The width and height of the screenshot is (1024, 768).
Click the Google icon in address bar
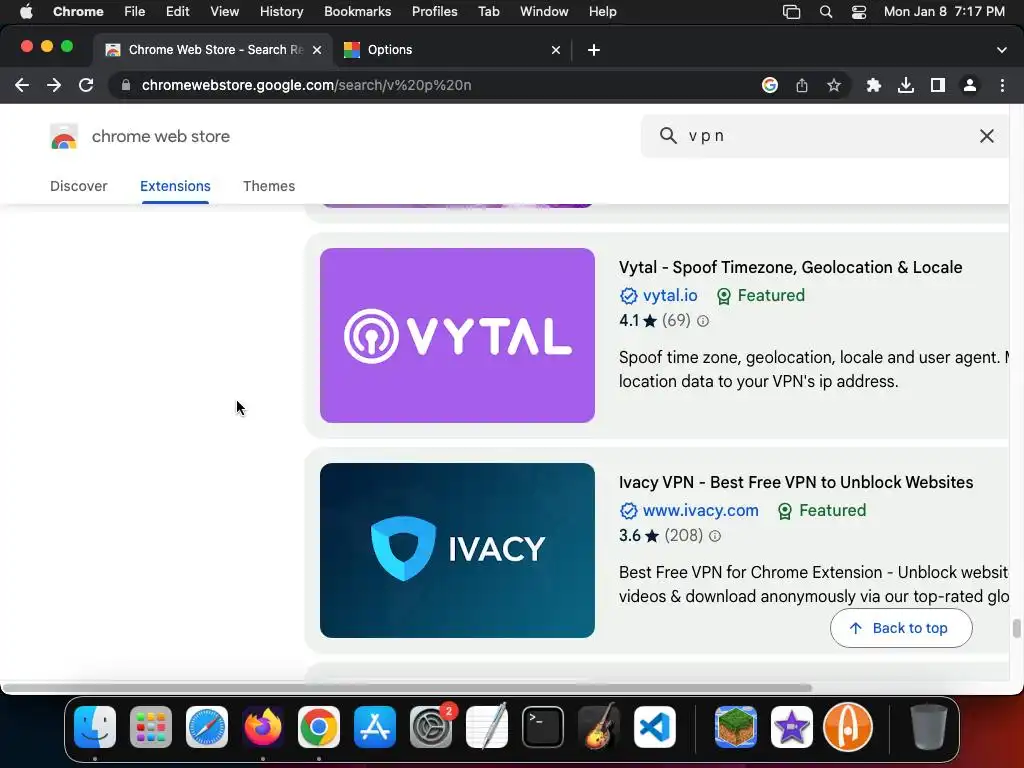pyautogui.click(x=770, y=86)
